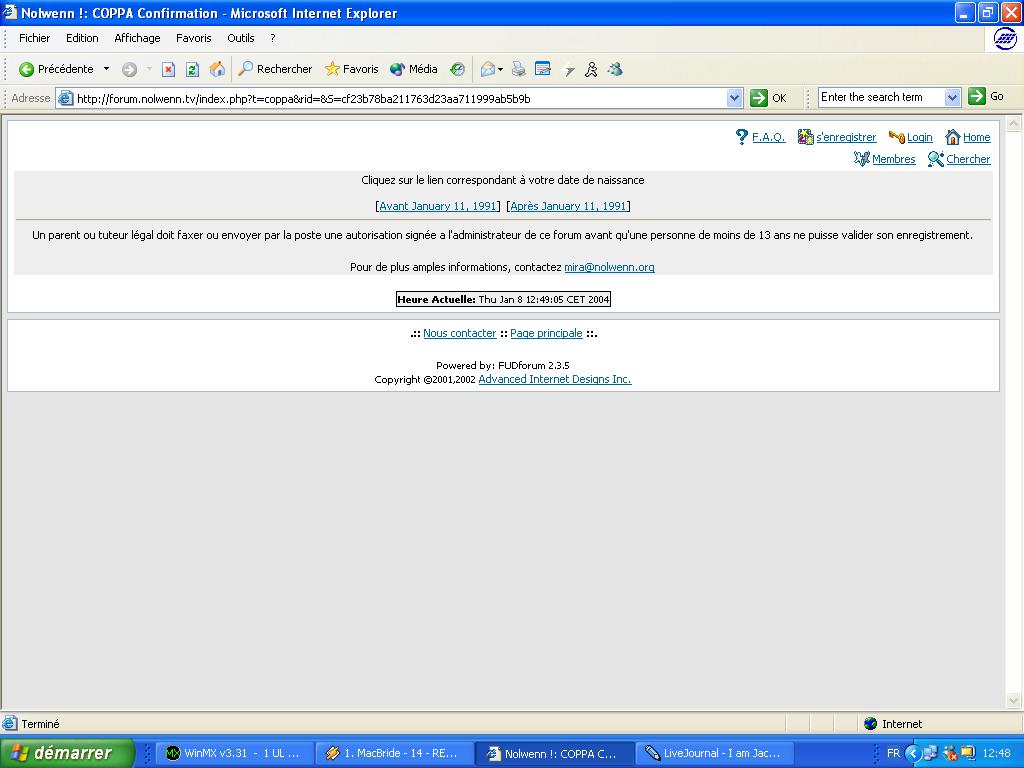1024x768 pixels.
Task: Click the Stop loading toolbar icon
Action: pos(168,69)
